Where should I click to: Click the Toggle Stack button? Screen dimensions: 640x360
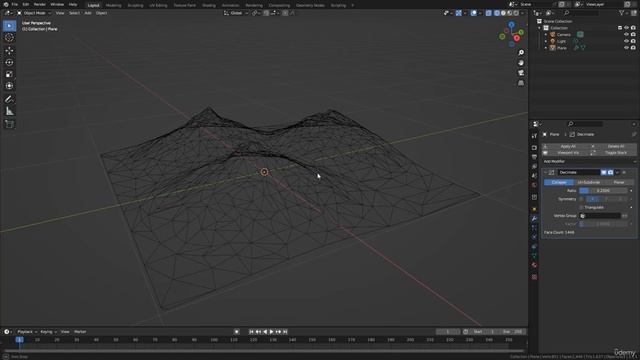tap(613, 153)
